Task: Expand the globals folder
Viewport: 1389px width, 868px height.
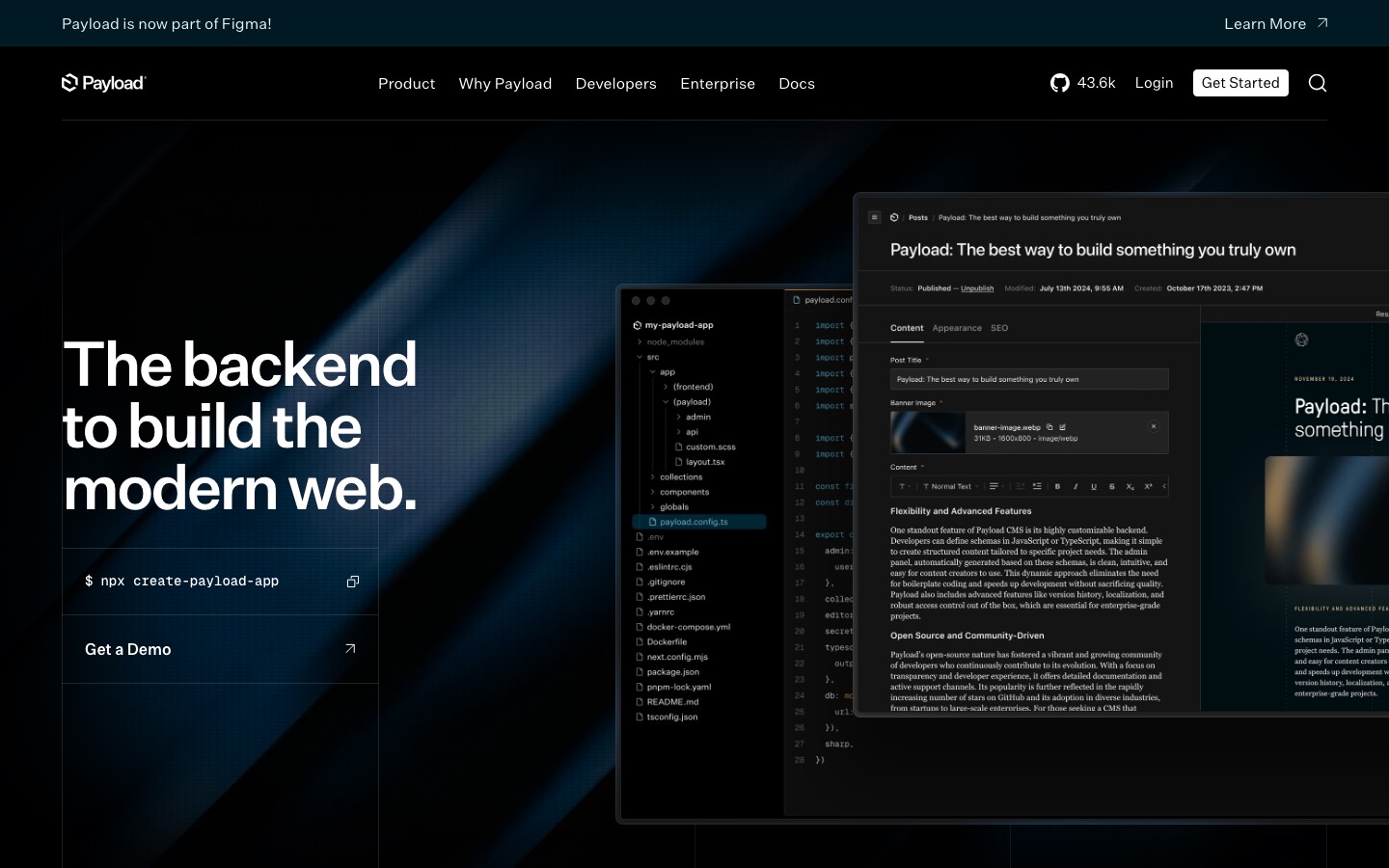Action: pyautogui.click(x=668, y=507)
